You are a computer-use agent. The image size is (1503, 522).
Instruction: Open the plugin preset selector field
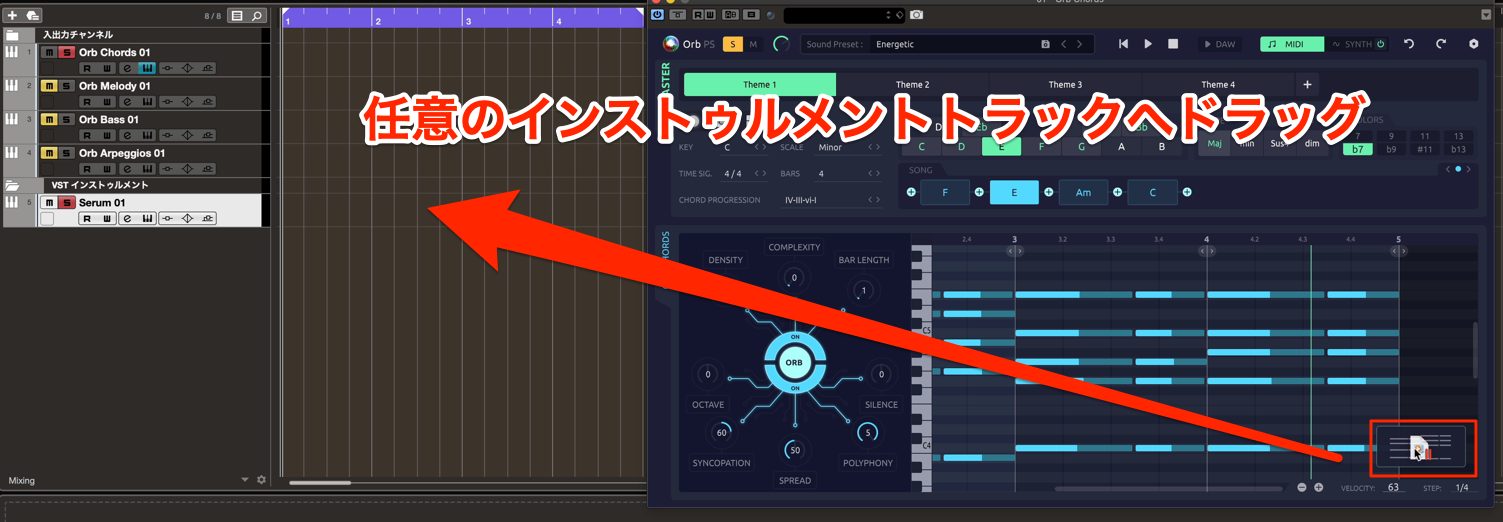844,15
